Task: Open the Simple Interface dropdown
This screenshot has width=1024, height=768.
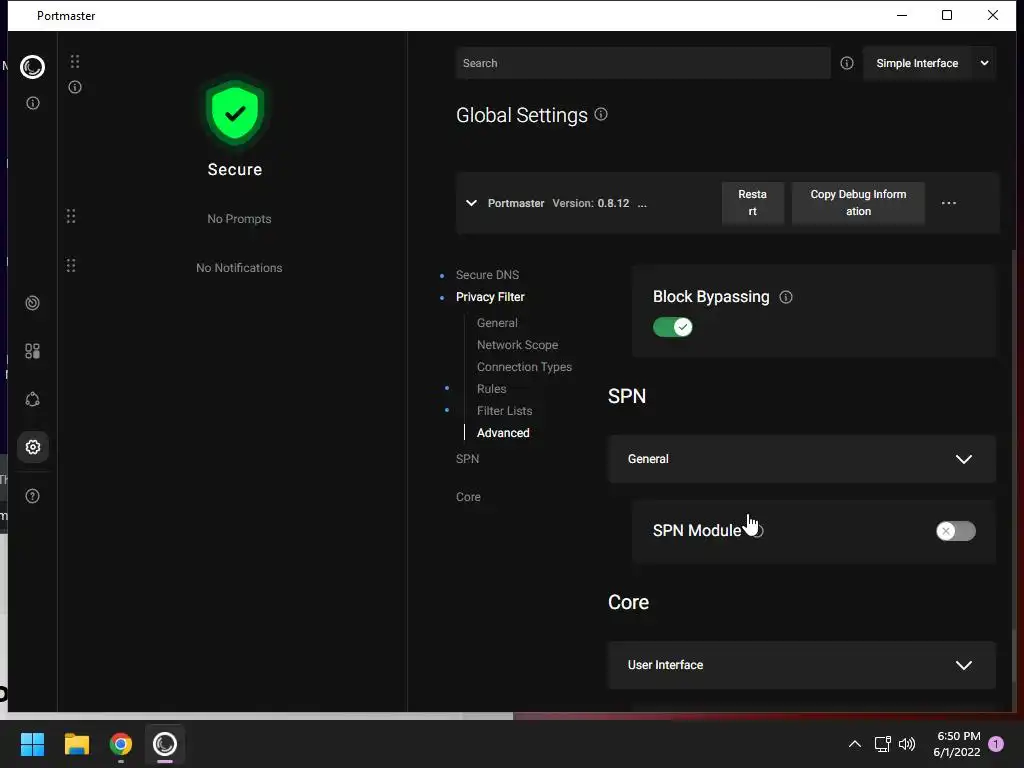Action: point(929,63)
